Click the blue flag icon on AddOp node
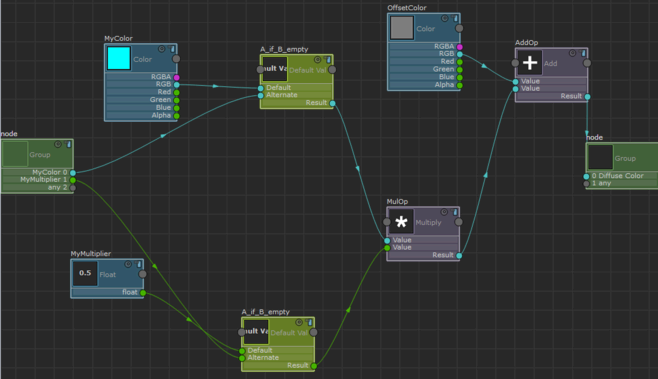 coord(583,53)
